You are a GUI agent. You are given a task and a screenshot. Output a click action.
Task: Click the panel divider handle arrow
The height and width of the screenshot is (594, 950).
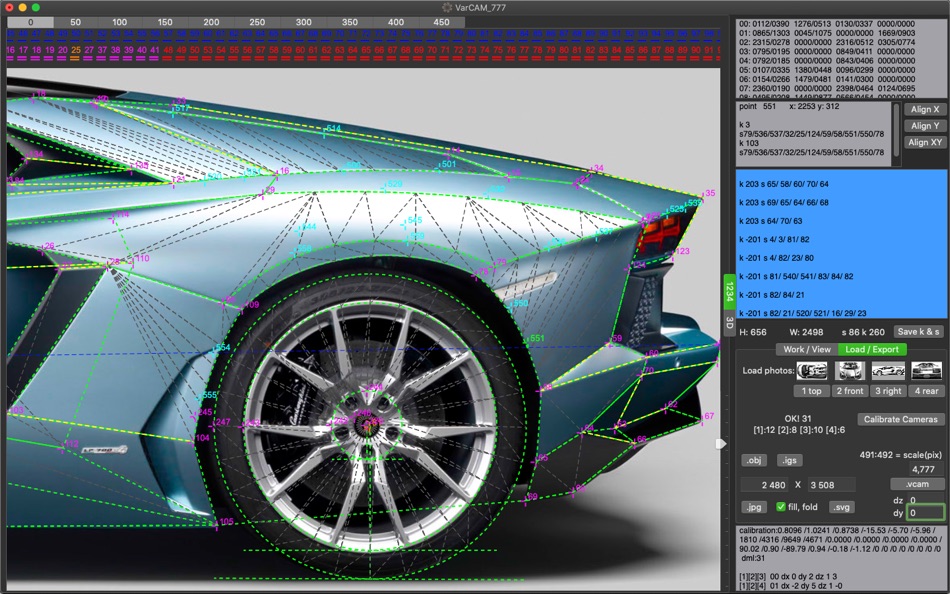tap(720, 444)
